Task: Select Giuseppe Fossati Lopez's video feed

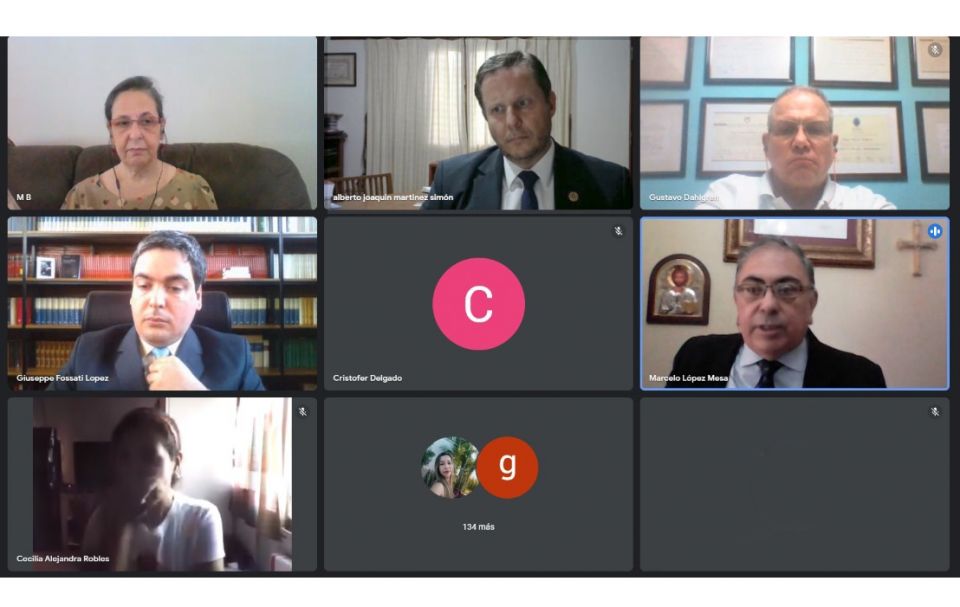Action: coord(162,303)
